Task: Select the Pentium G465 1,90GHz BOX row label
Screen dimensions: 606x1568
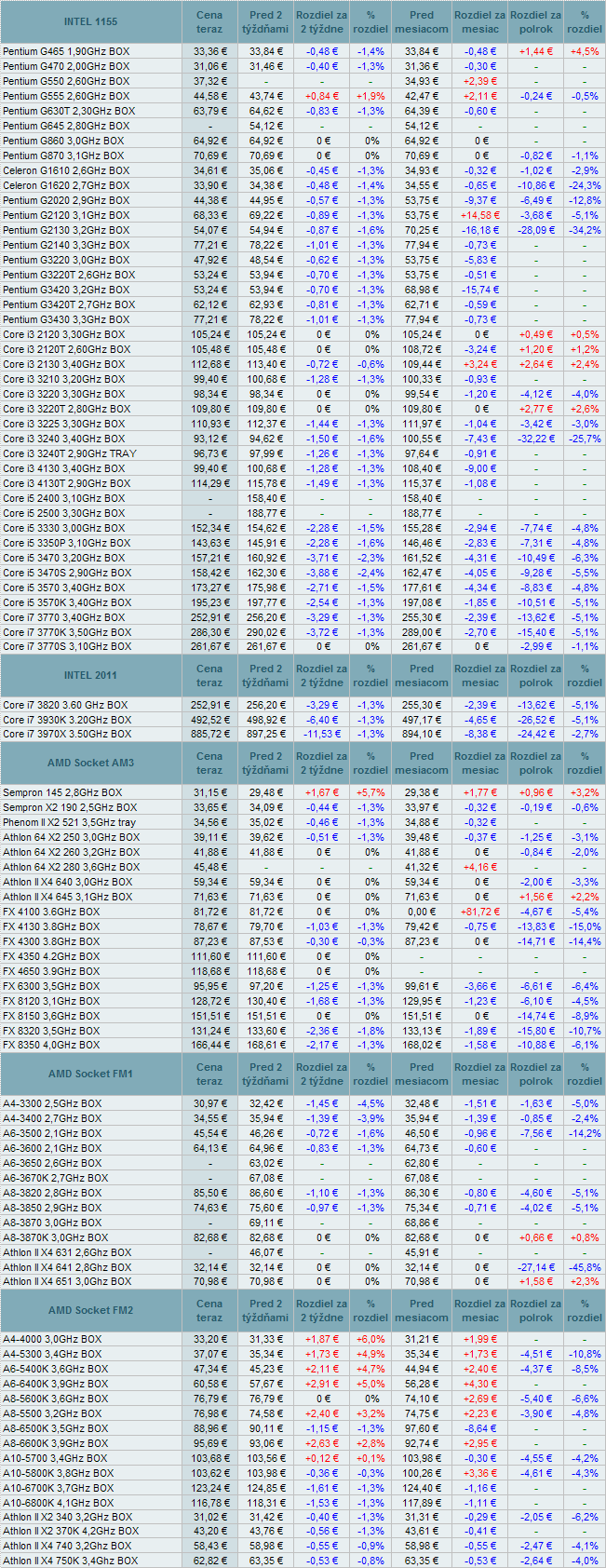Action: [x=66, y=51]
